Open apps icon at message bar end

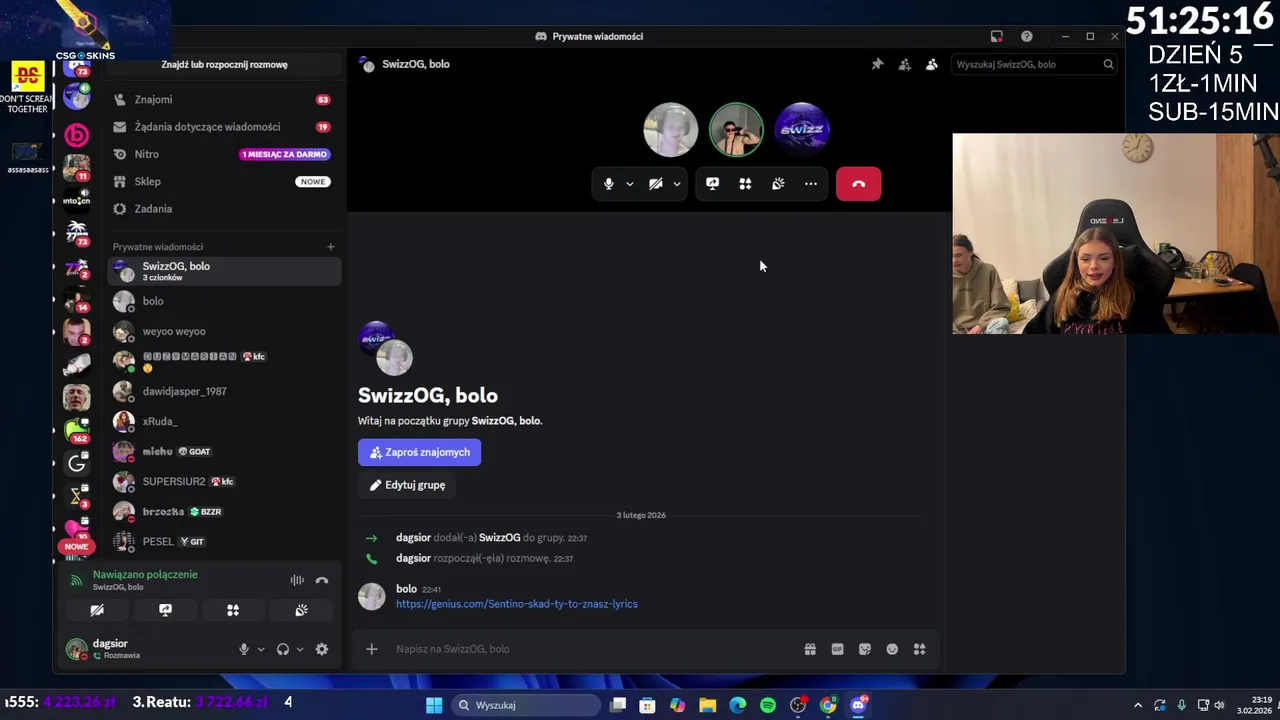(919, 649)
